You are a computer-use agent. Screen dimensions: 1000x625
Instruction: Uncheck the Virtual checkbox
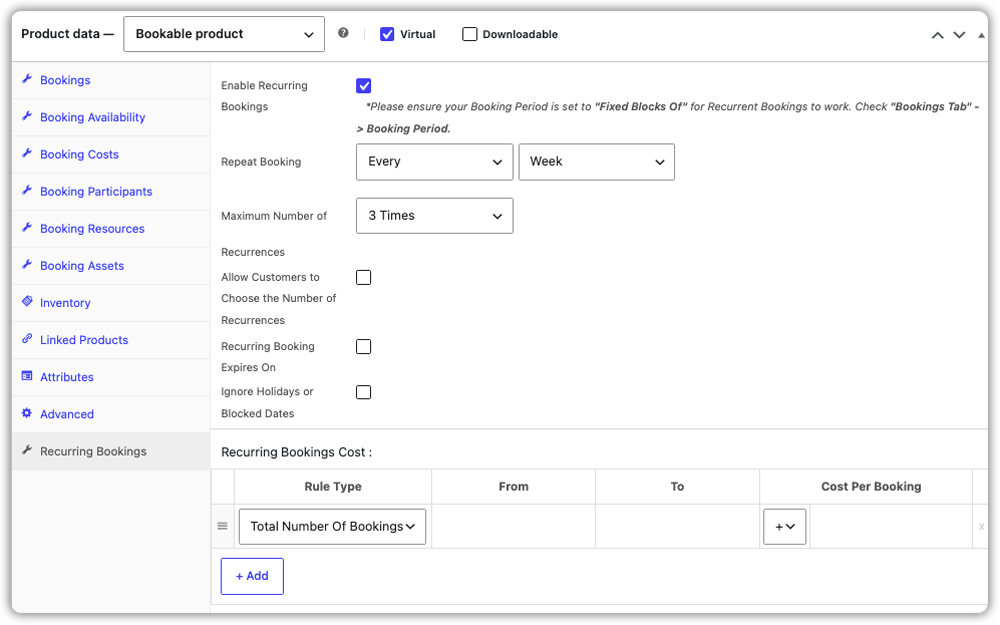point(387,34)
